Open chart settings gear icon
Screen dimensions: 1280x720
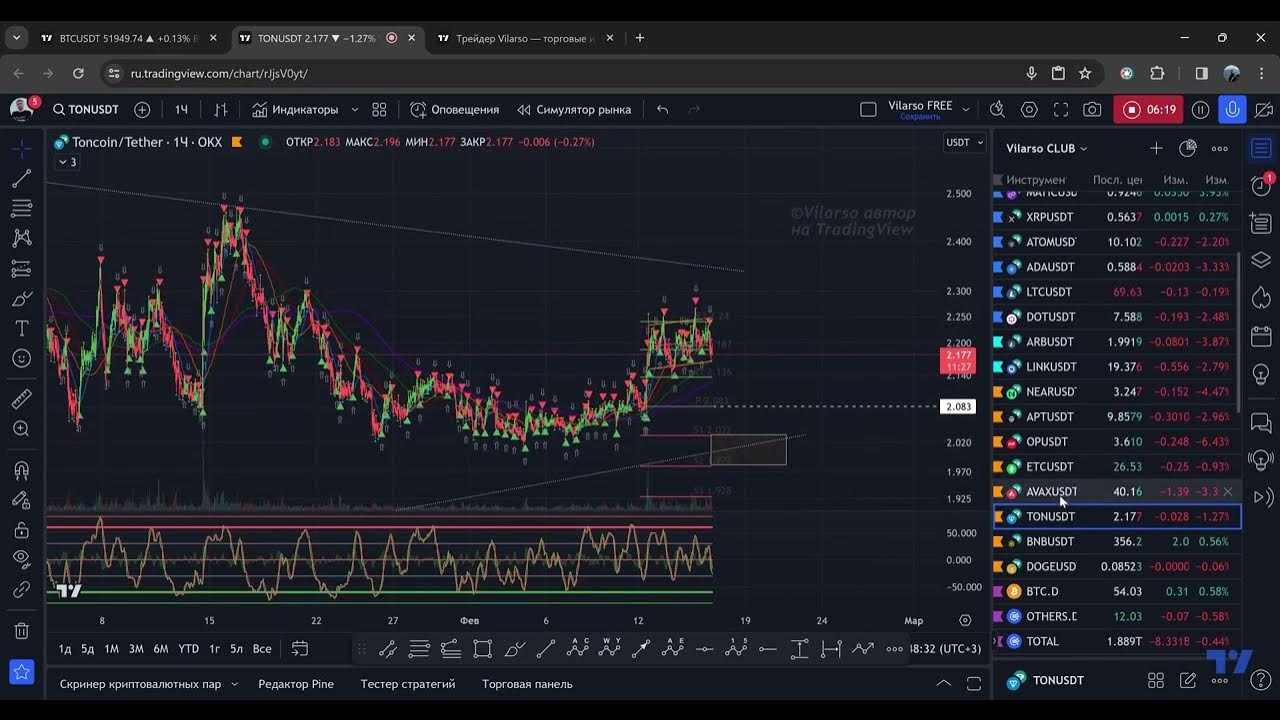click(x=1029, y=110)
